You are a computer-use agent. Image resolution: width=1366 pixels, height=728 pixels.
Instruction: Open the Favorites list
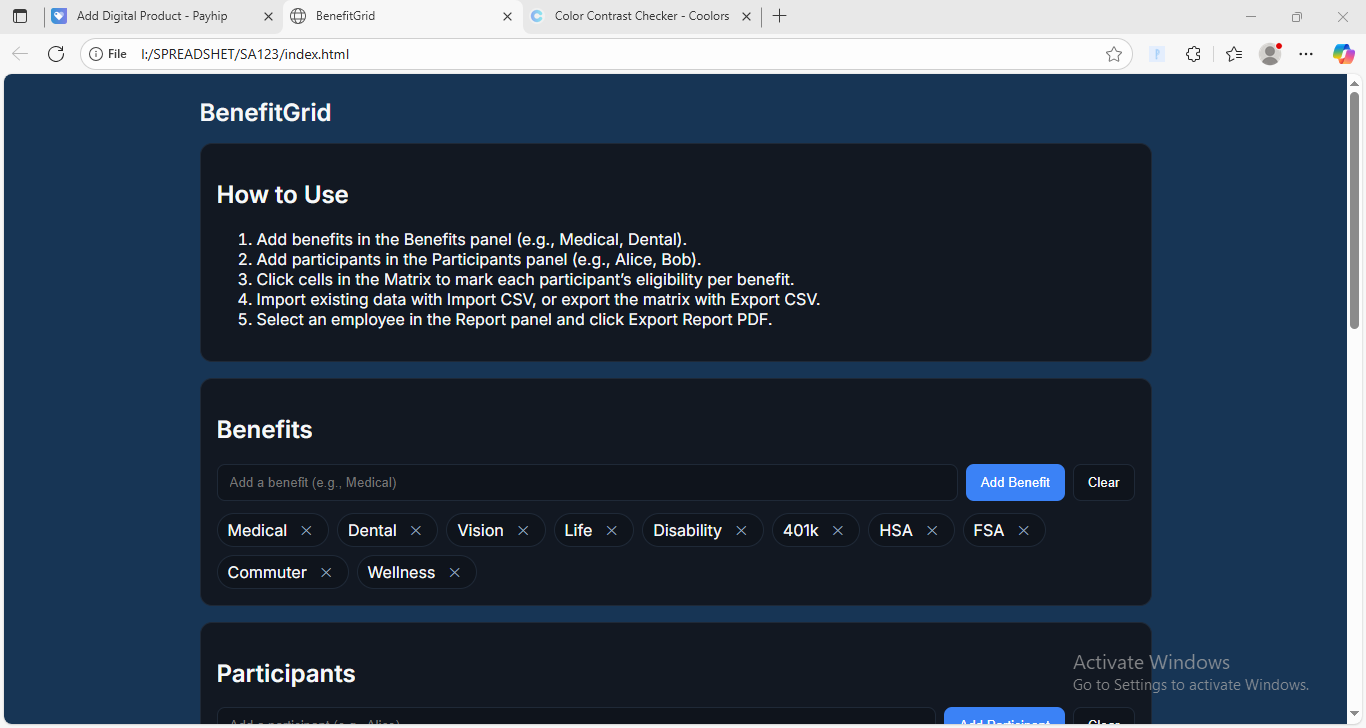(x=1234, y=54)
